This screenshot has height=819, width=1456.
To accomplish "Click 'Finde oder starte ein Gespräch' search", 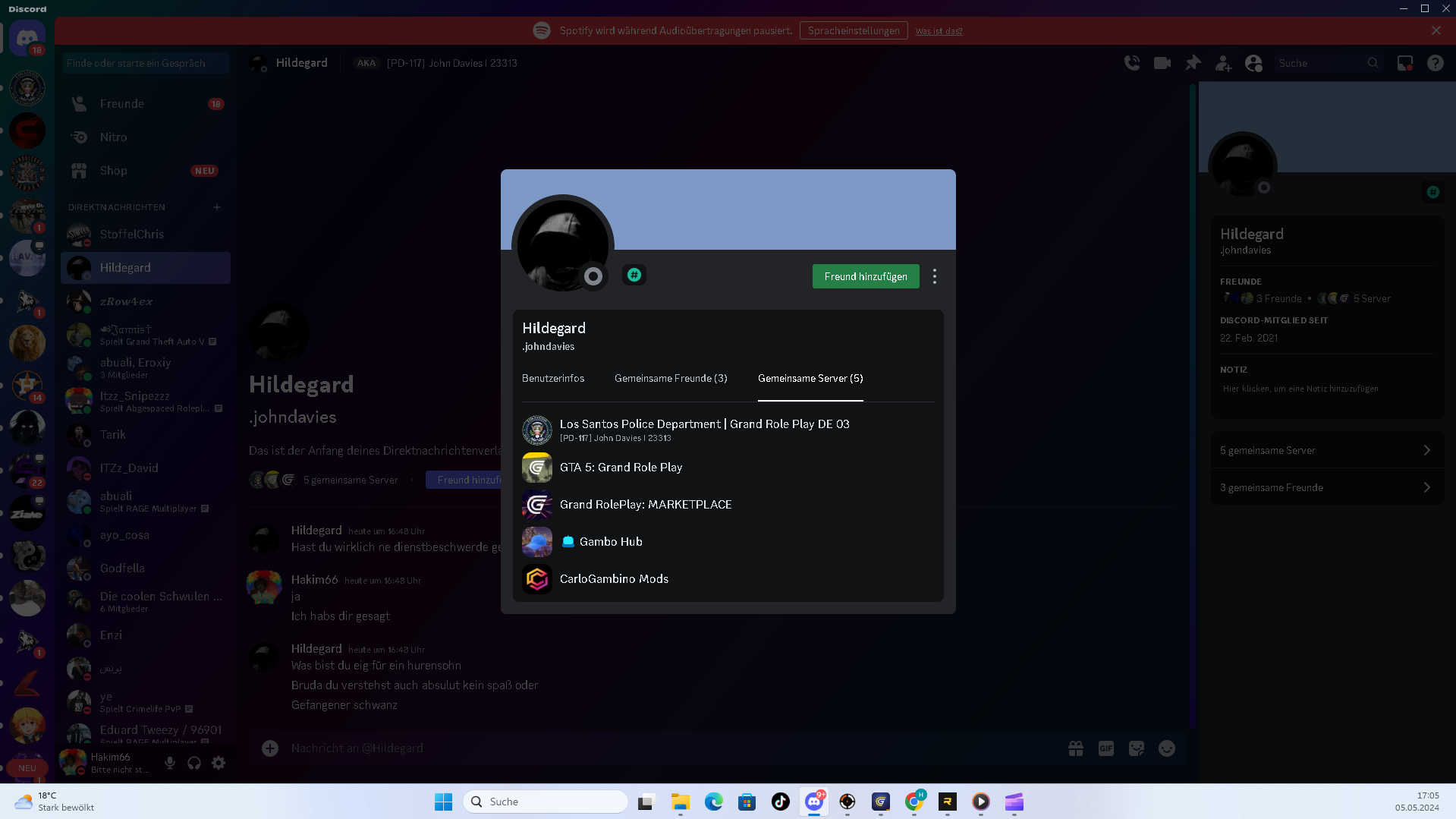I will tap(145, 63).
